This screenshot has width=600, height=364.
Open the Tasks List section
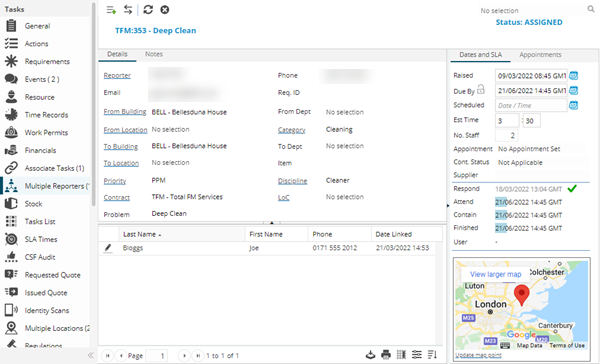[40, 222]
